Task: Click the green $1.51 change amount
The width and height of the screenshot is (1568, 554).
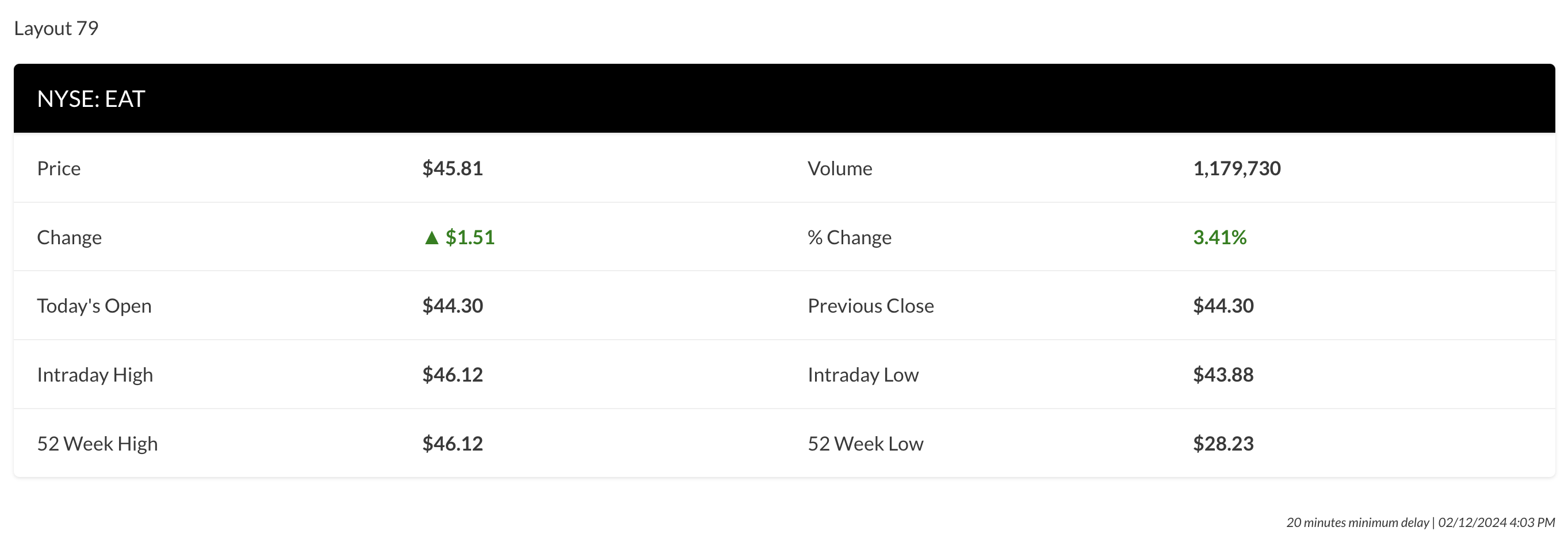Action: (x=470, y=237)
